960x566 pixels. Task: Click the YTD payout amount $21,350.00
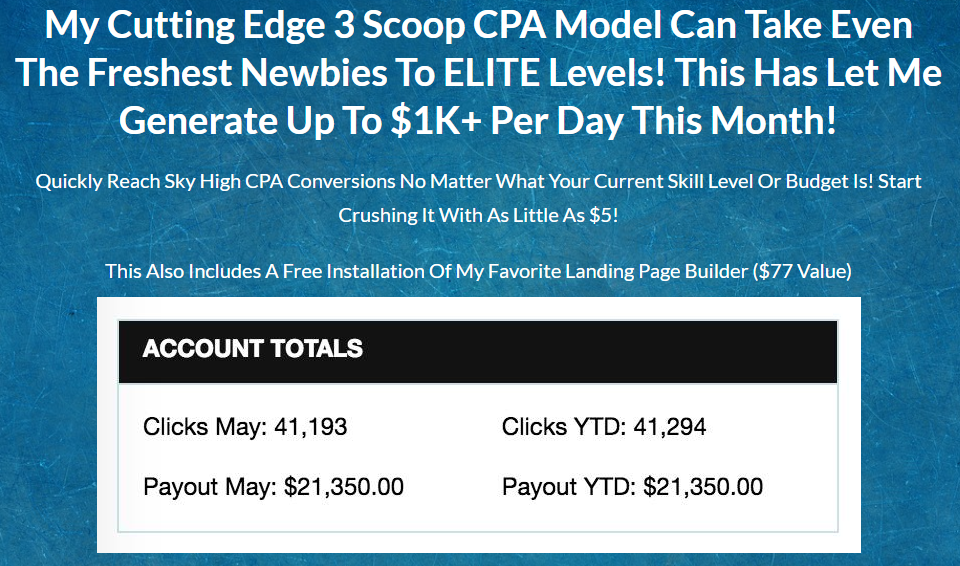[703, 488]
